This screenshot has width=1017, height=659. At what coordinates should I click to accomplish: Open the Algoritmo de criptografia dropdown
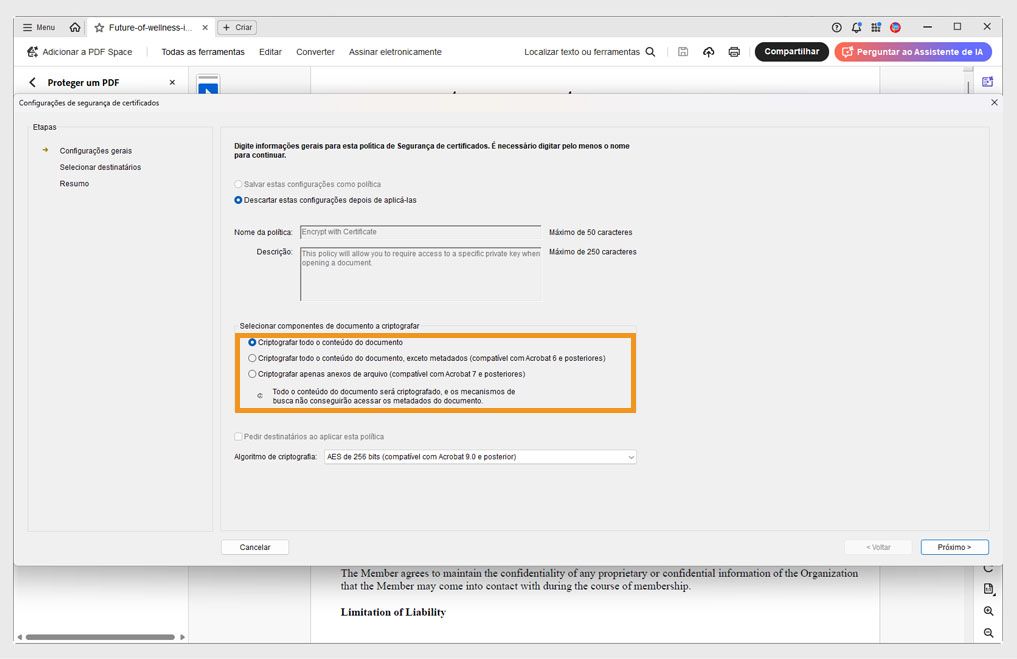631,457
